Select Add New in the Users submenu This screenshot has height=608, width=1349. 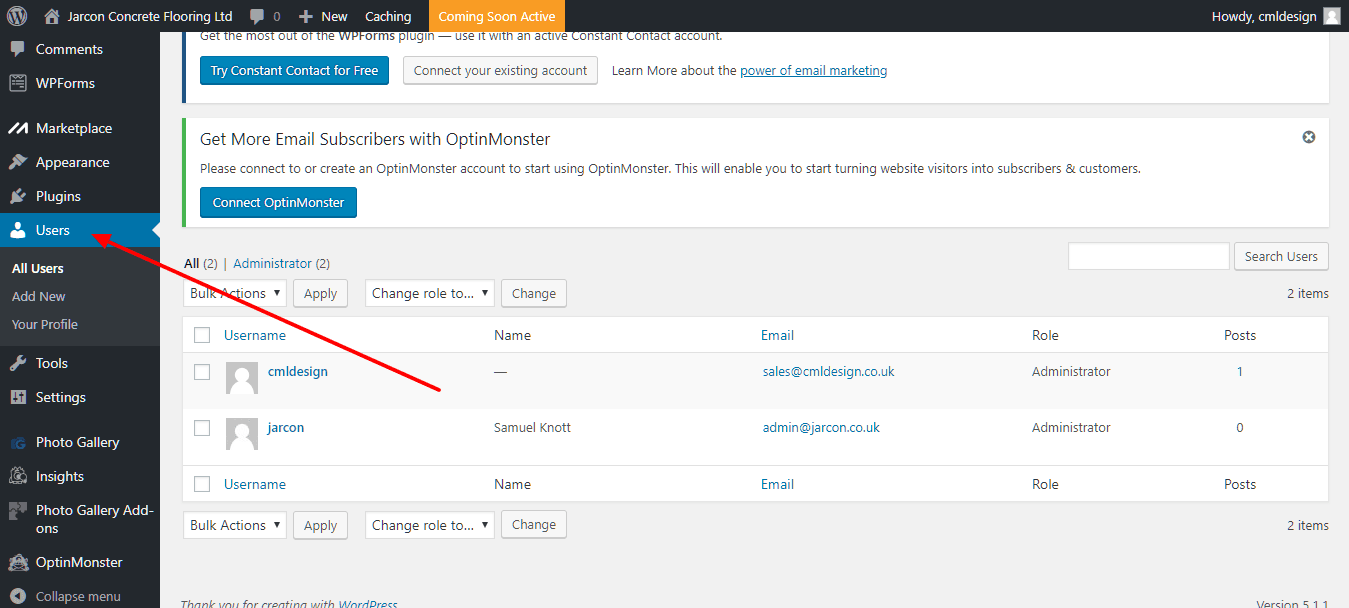pos(39,296)
